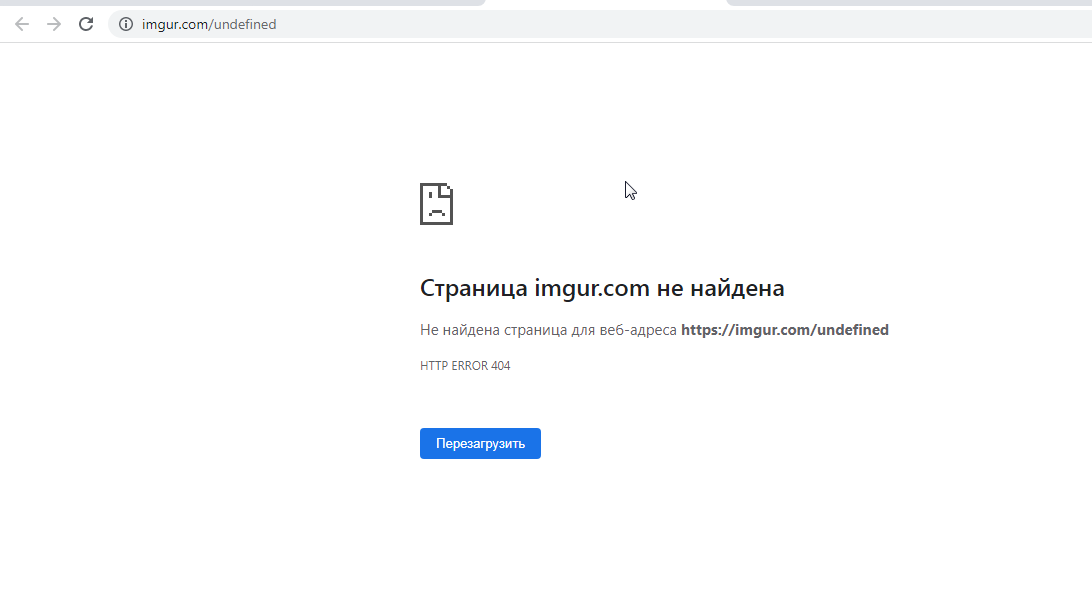Viewport: 1092px width, 598px height.
Task: Click the forward navigation arrow
Action: [x=53, y=24]
